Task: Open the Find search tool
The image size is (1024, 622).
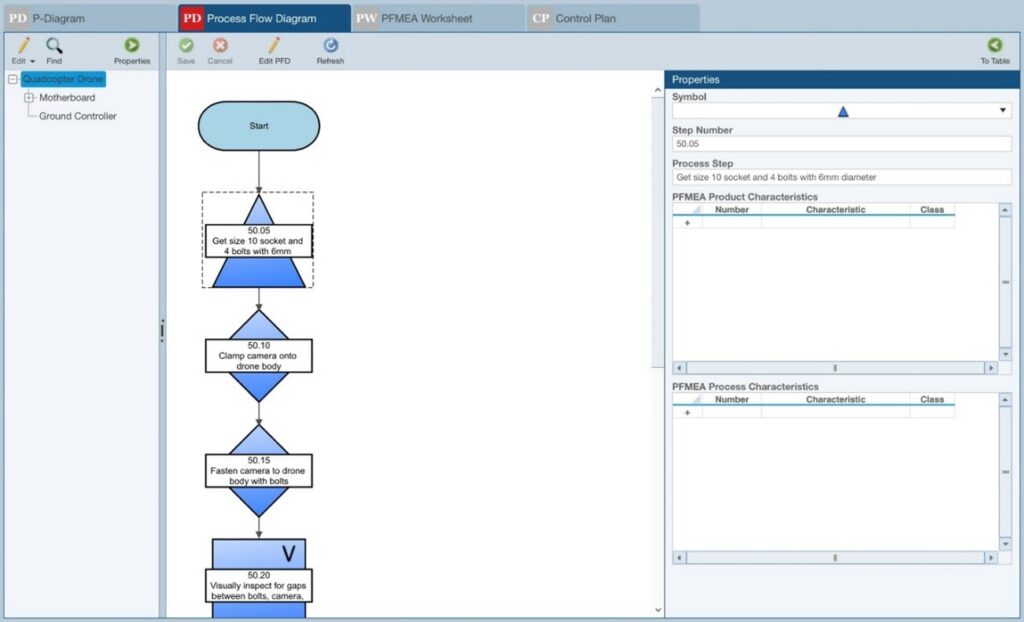Action: [x=54, y=45]
